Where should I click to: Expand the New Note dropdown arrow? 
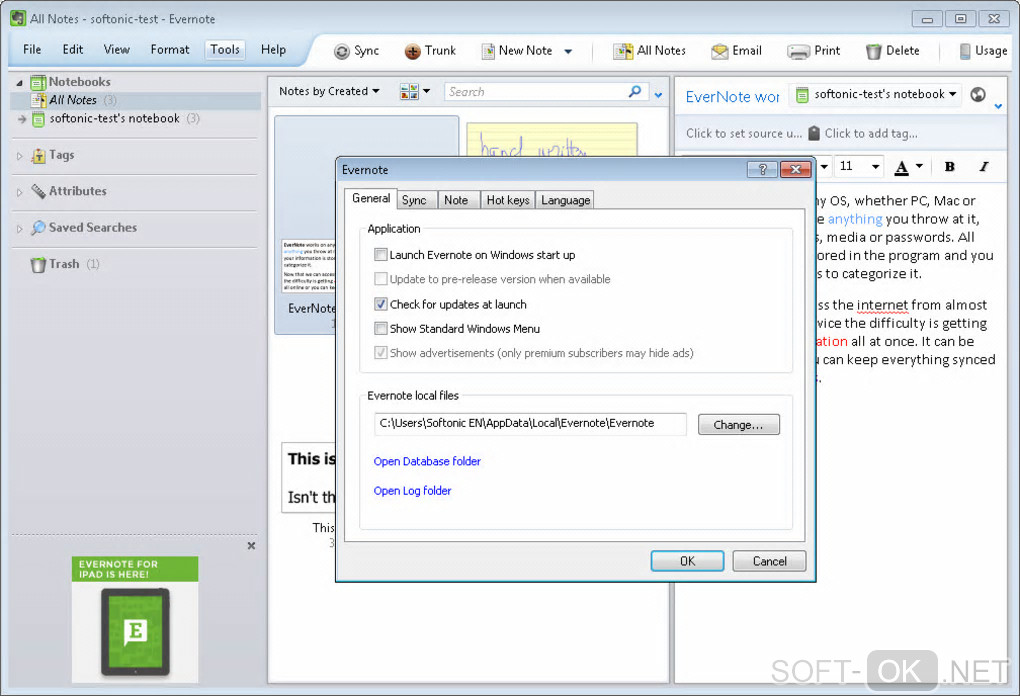click(x=568, y=51)
